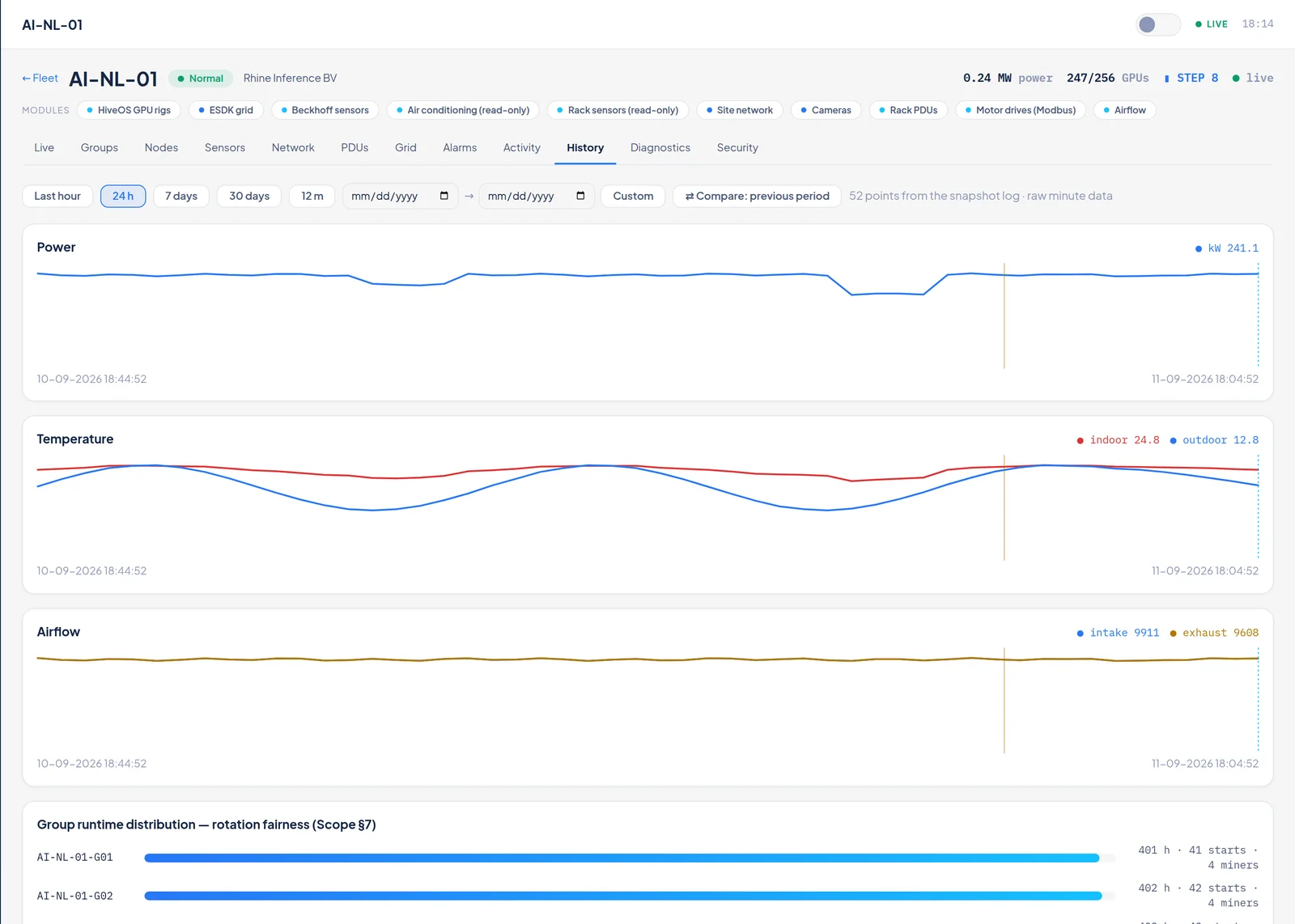The height and width of the screenshot is (924, 1295).
Task: Click the Motor drives (Modbus) chip
Action: 1021,110
